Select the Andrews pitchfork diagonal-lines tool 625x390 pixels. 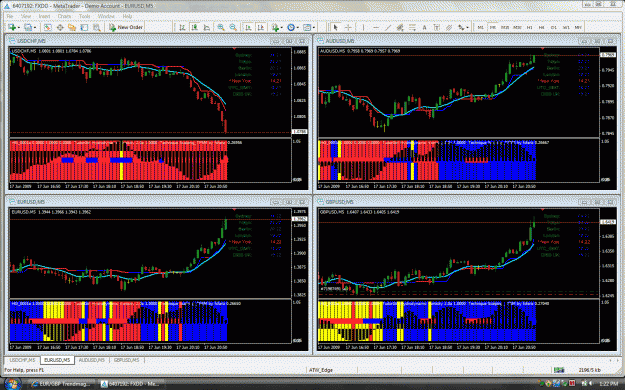click(449, 27)
